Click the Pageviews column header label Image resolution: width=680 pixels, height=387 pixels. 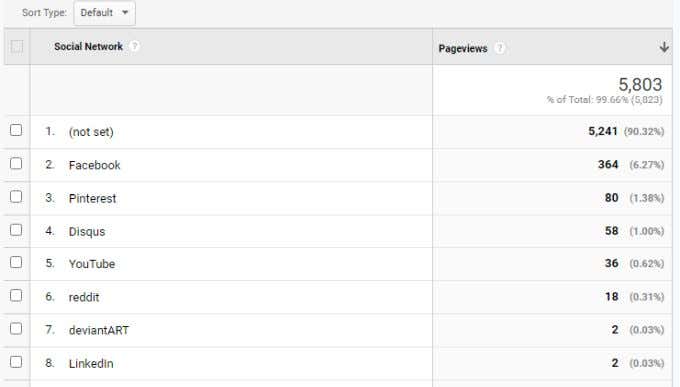coord(463,49)
